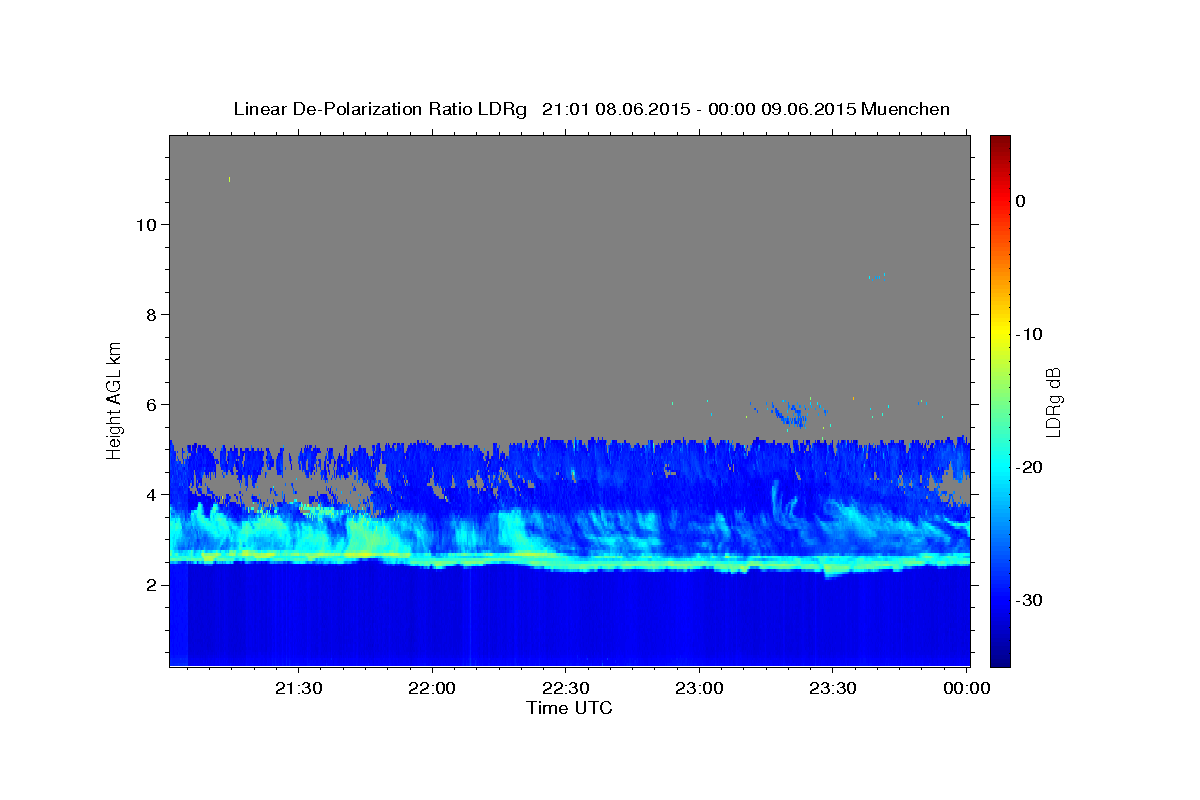Click the height label 4

point(150,494)
